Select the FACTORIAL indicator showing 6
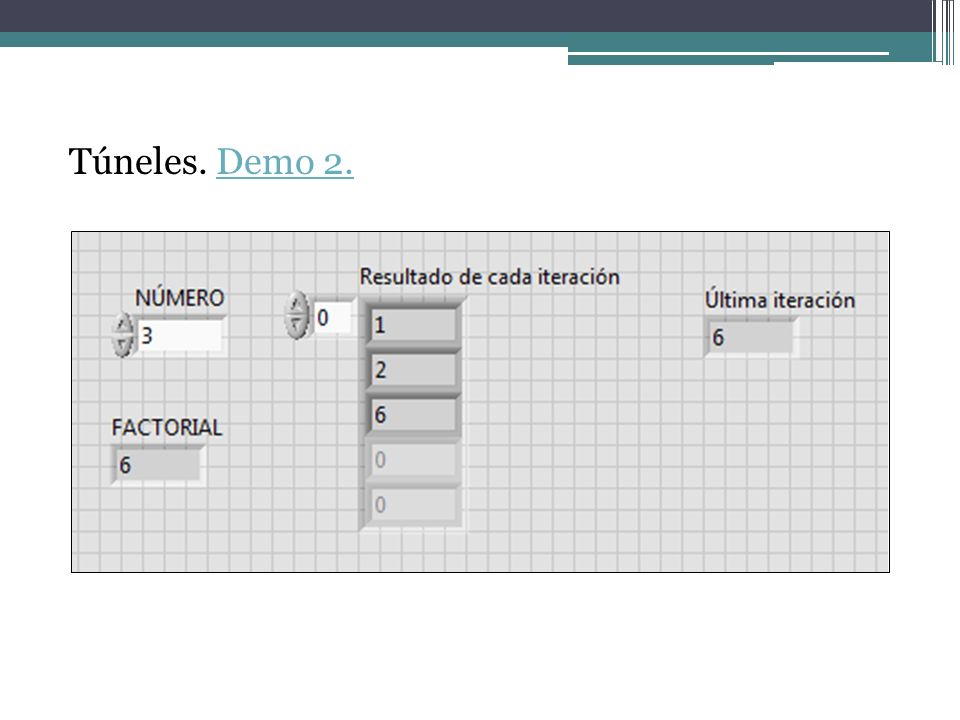This screenshot has width=960, height=720. [x=157, y=465]
